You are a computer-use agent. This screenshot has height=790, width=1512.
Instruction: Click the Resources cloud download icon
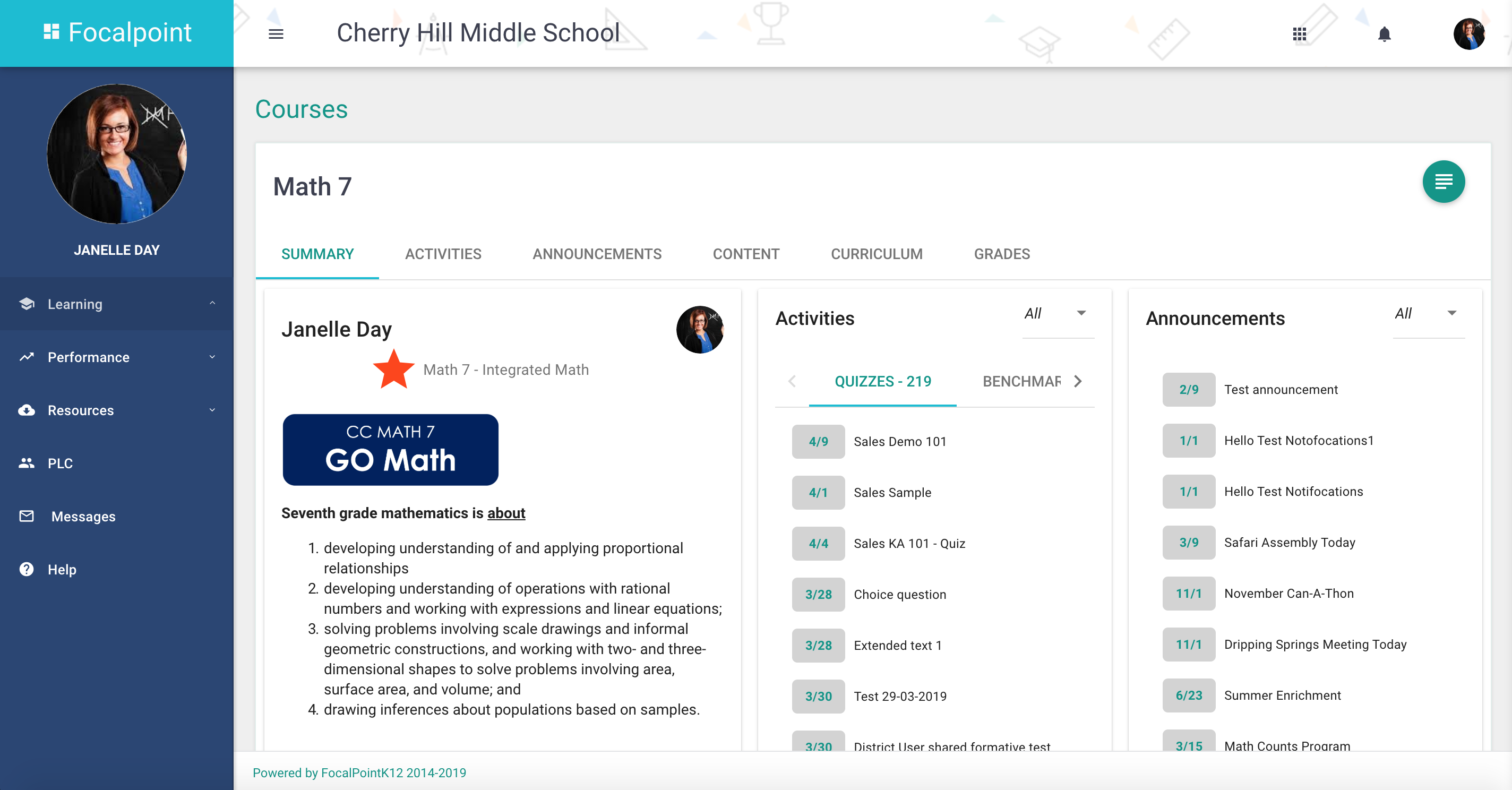coord(27,410)
